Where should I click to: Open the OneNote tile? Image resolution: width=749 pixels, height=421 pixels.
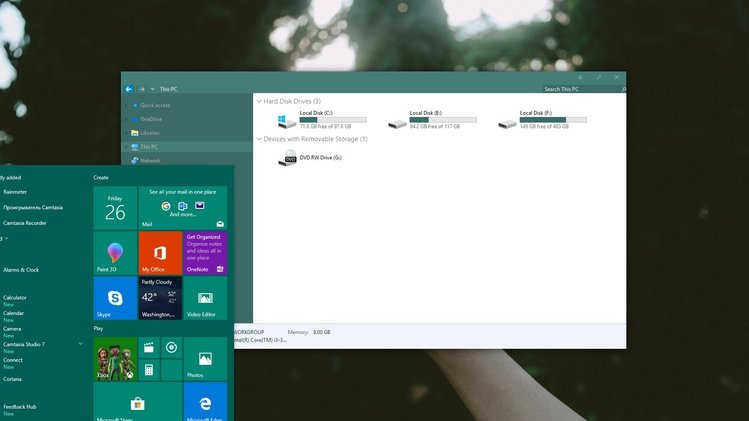(205, 253)
